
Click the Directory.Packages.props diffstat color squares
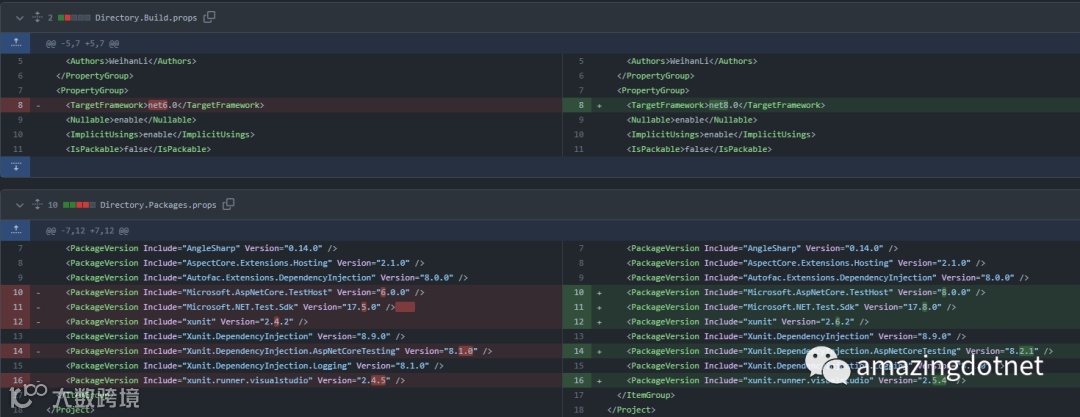coord(79,204)
